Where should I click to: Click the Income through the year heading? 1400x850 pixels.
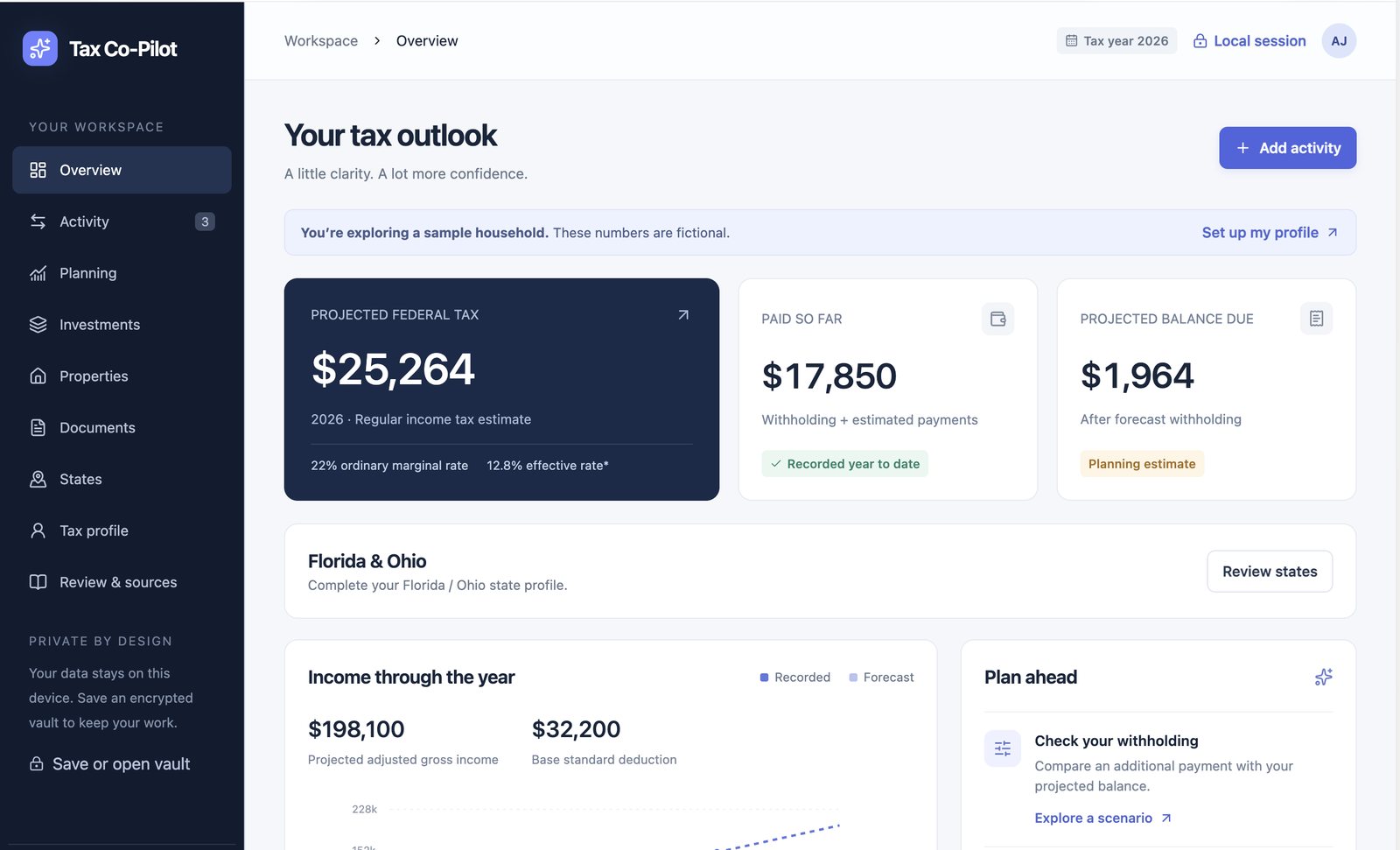(411, 678)
